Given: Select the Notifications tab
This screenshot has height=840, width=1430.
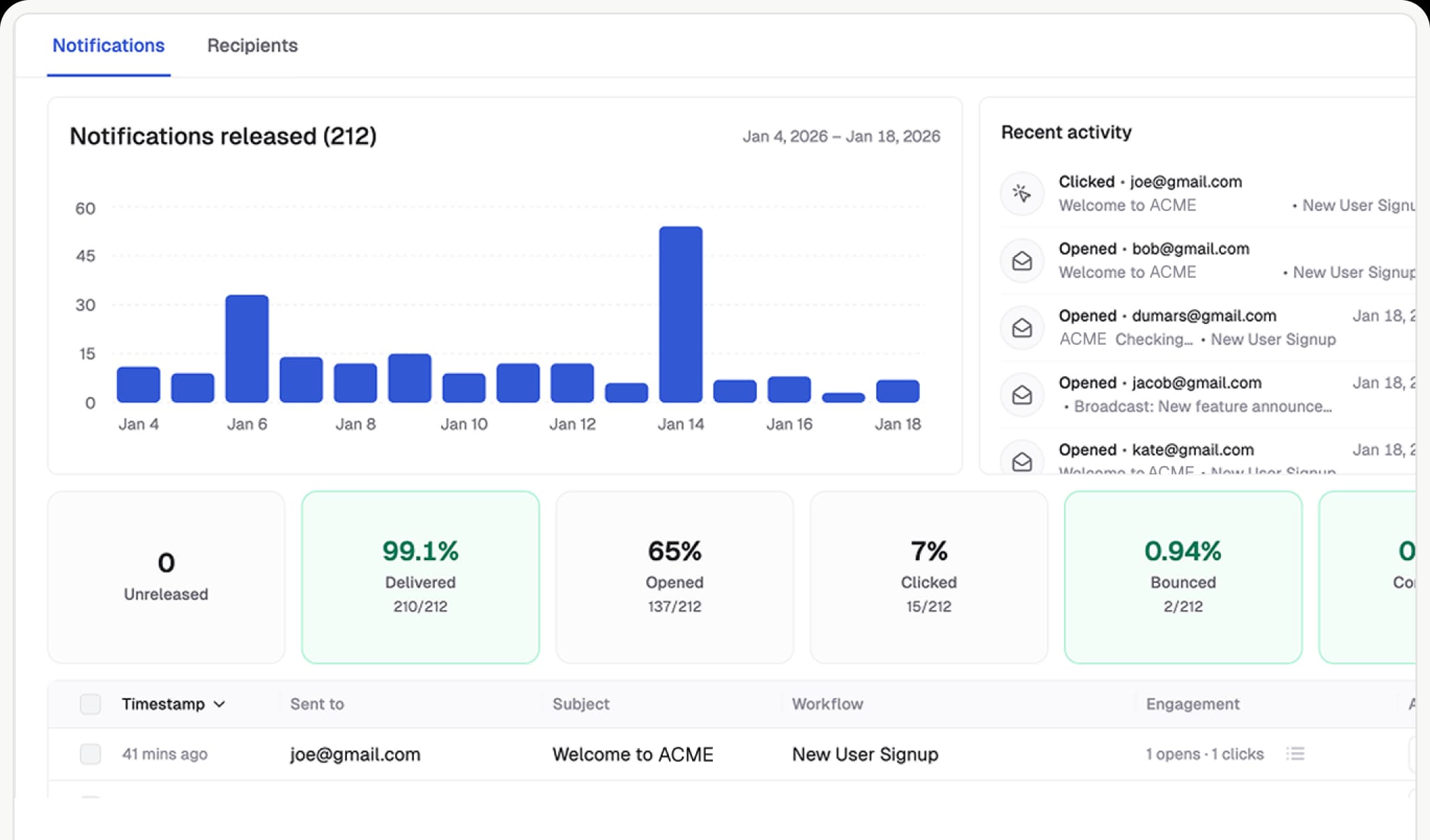Looking at the screenshot, I should 108,45.
